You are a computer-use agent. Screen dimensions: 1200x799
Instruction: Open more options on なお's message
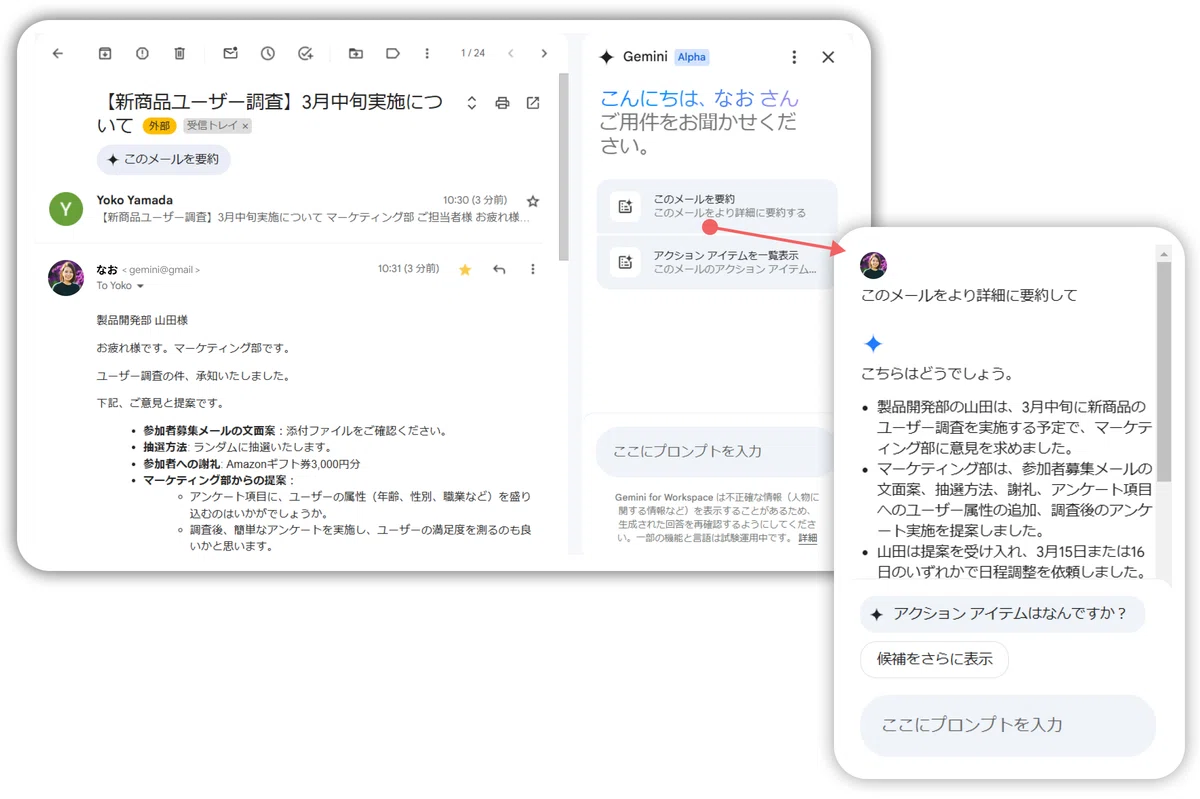click(x=533, y=269)
